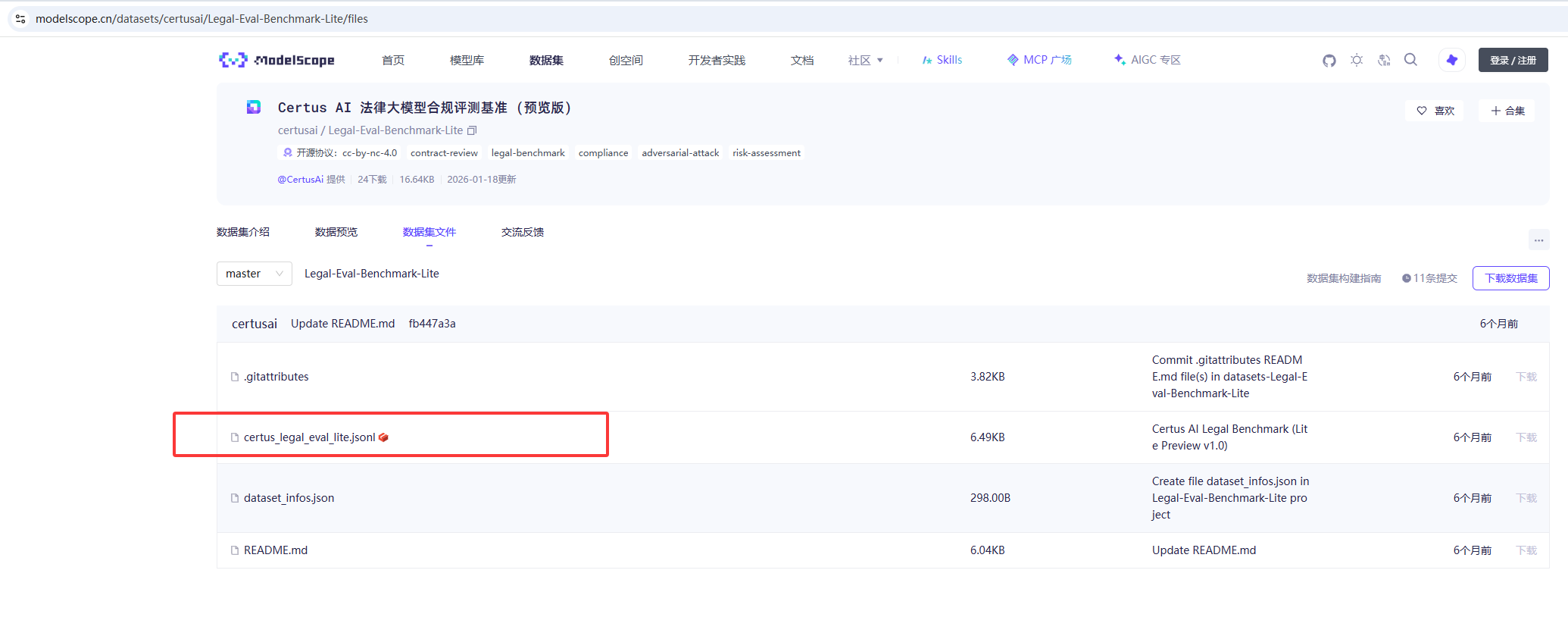Switch to 交流反馈 tab
This screenshot has height=636, width=1568.
tap(523, 232)
